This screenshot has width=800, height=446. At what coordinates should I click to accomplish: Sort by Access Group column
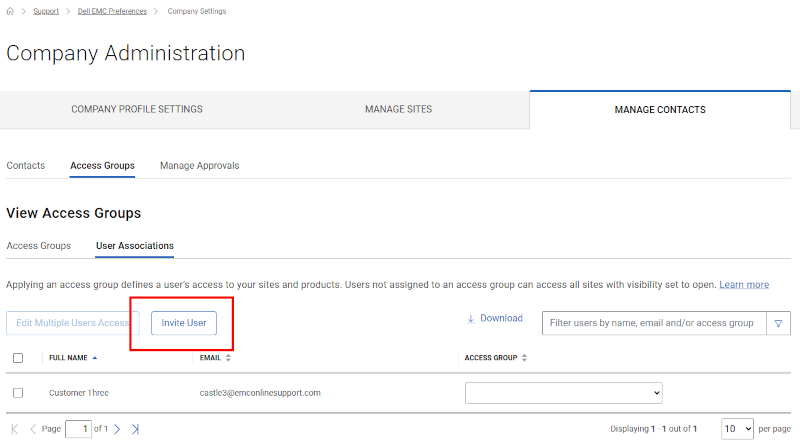[526, 357]
